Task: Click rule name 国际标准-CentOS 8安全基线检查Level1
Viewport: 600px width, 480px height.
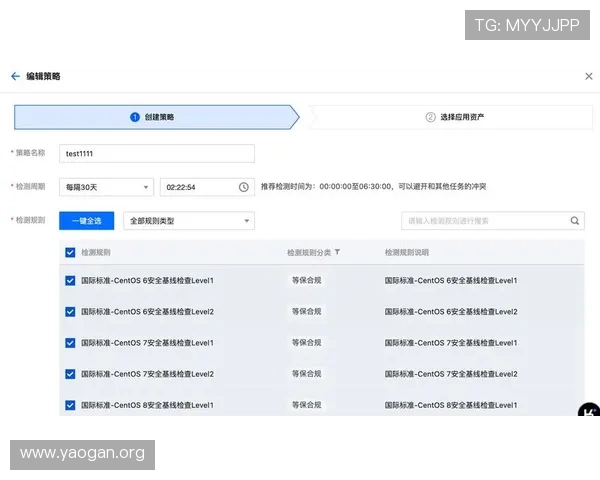Action: tap(147, 405)
